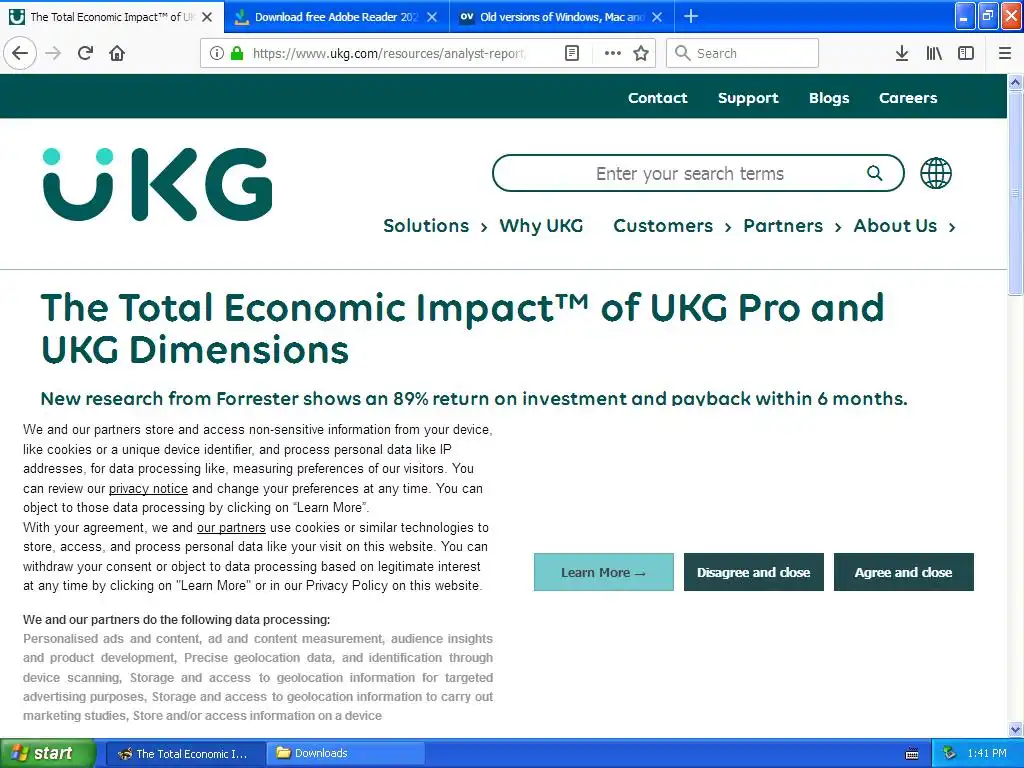Show site information icon in address bar
Screen dimensions: 1024x768
click(216, 53)
